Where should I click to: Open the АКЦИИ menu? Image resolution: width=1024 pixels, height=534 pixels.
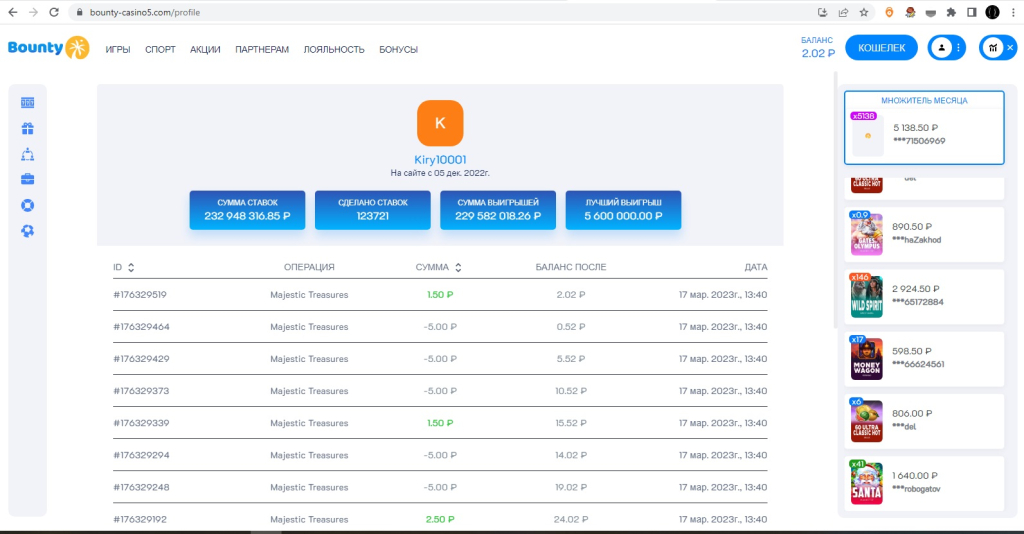(205, 50)
